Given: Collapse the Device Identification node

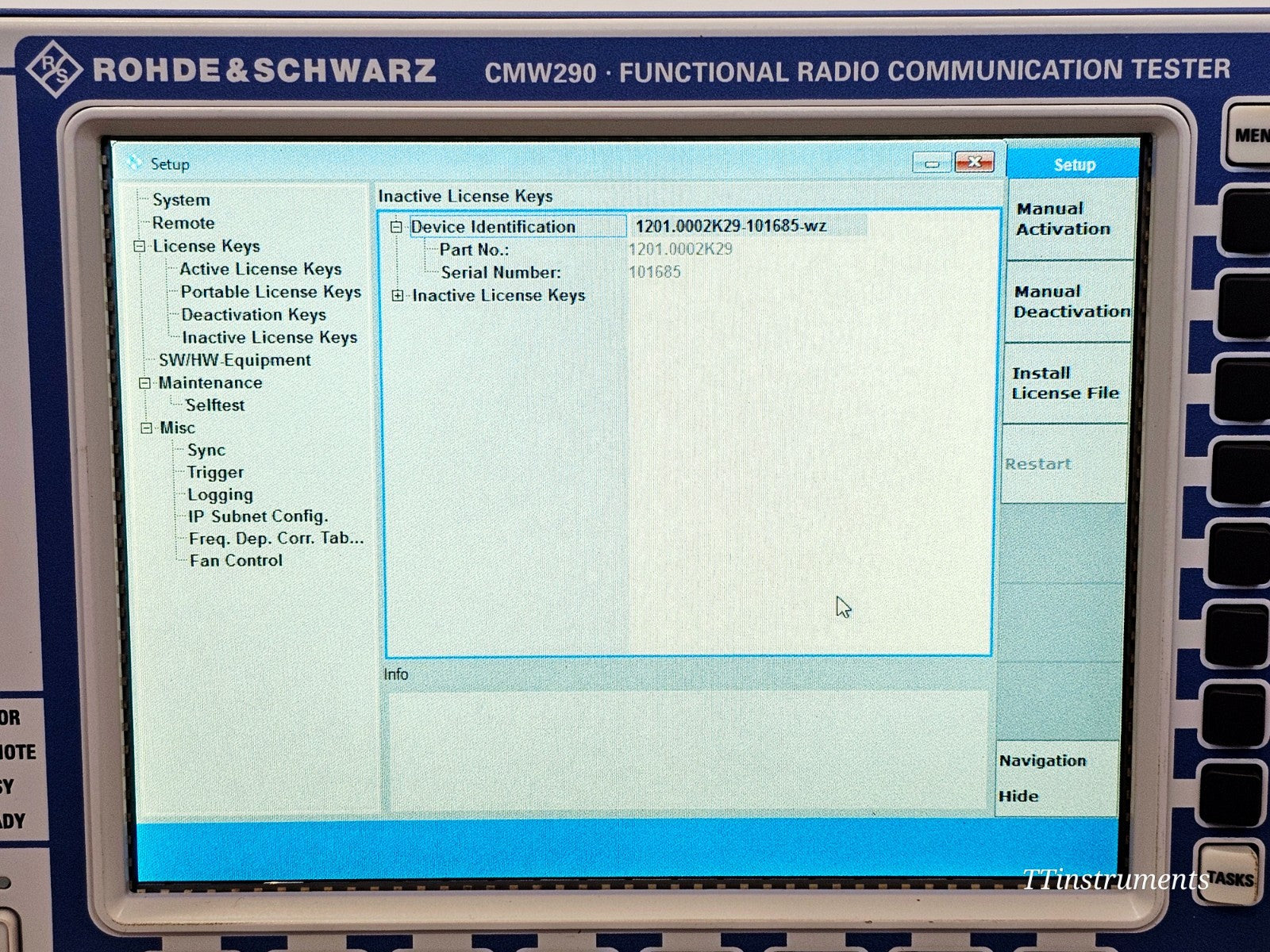Looking at the screenshot, I should (398, 227).
